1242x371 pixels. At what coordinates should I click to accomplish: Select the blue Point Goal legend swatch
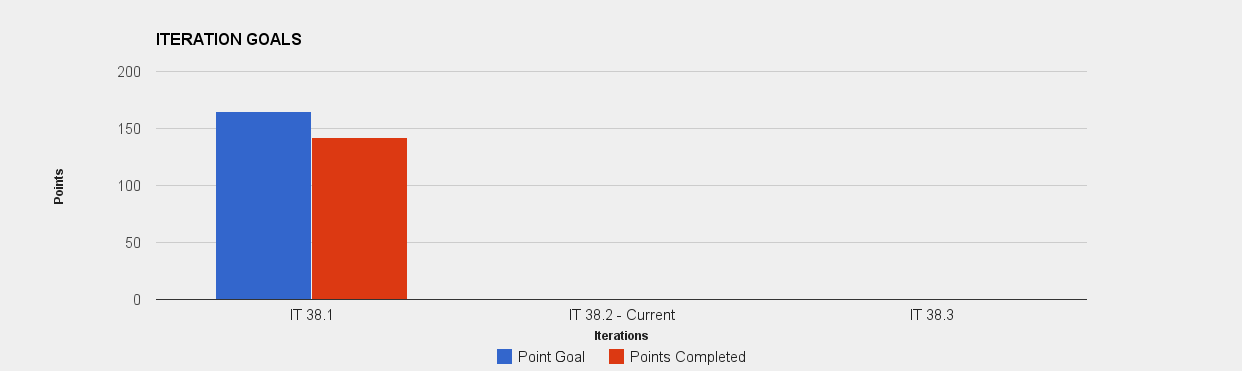(x=504, y=357)
